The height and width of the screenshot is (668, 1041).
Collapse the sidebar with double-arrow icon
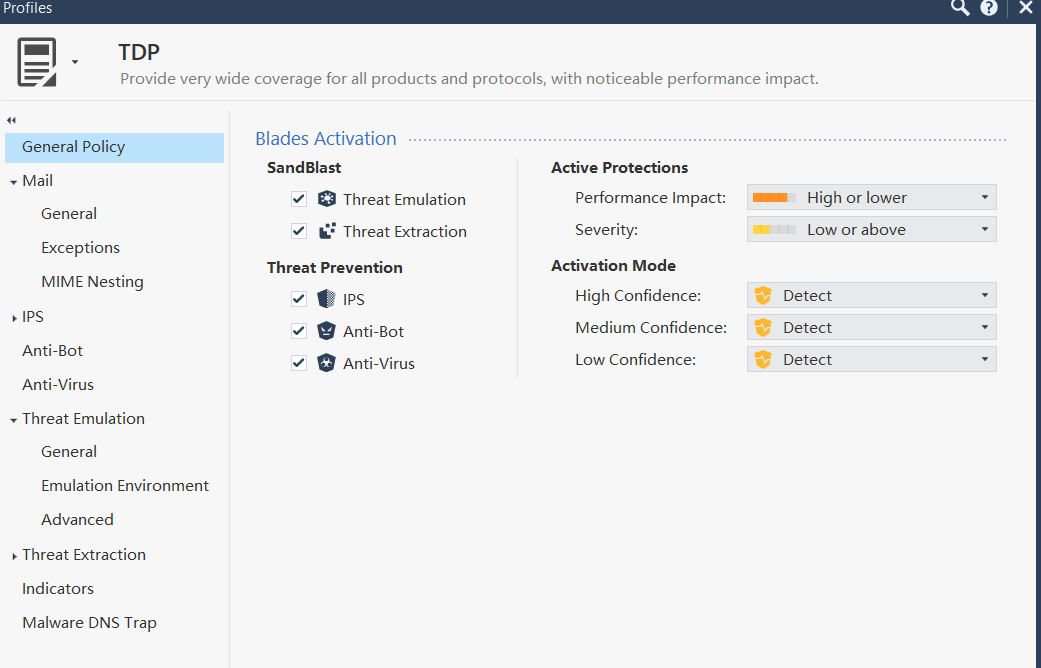[12, 120]
